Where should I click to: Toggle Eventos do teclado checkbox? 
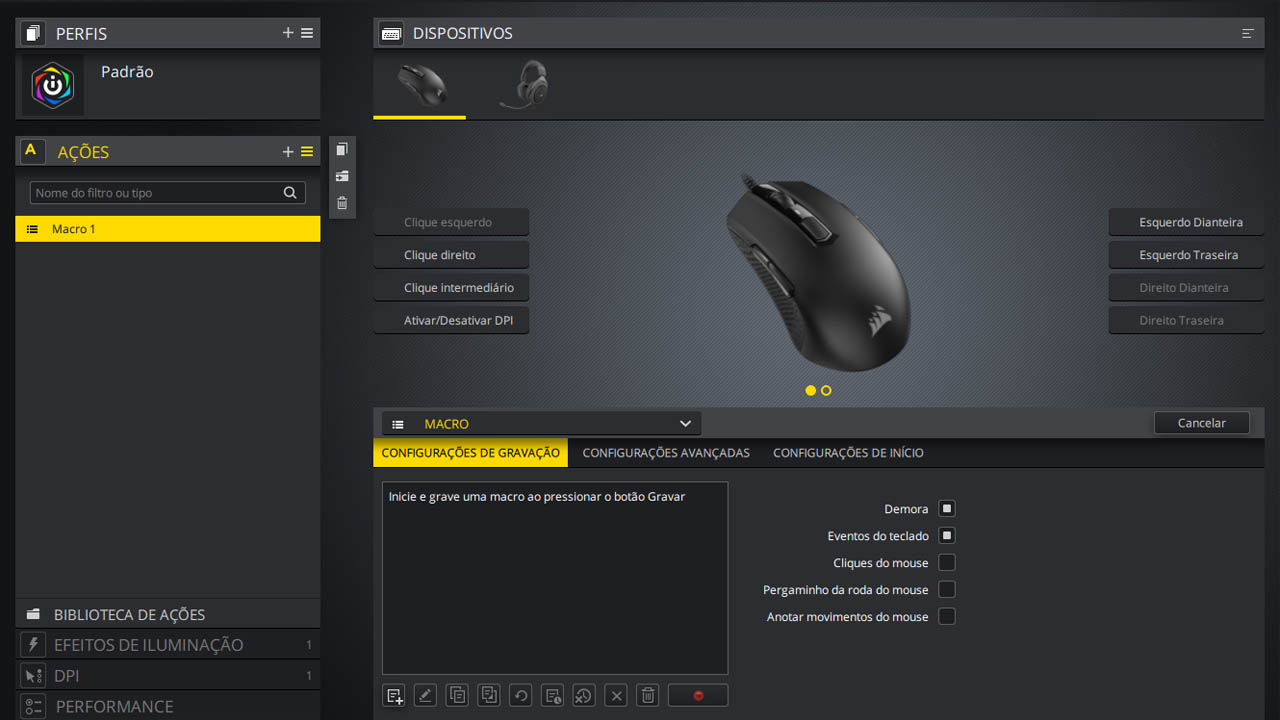pos(947,536)
